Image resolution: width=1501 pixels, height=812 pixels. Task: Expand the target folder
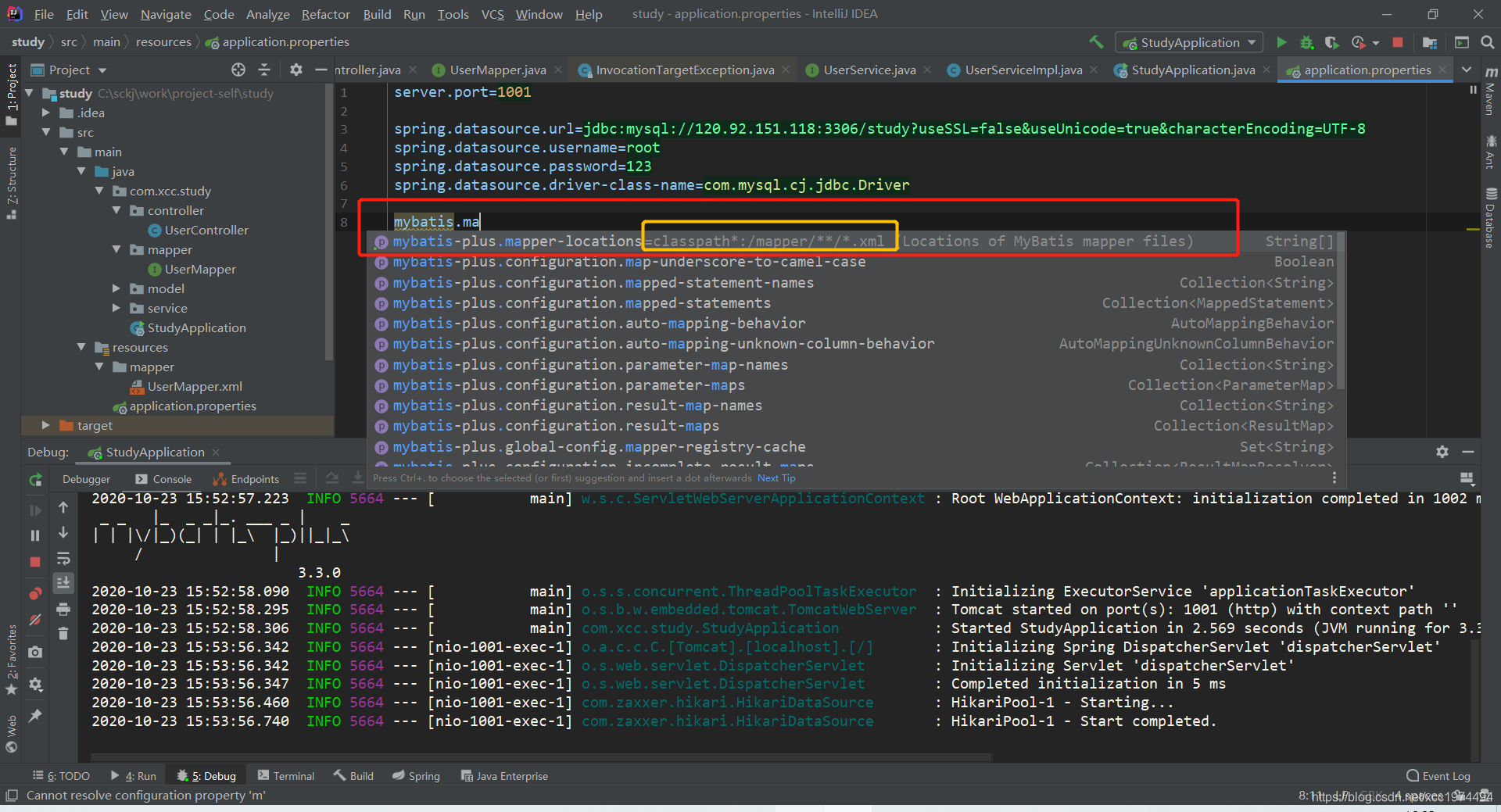tap(46, 425)
